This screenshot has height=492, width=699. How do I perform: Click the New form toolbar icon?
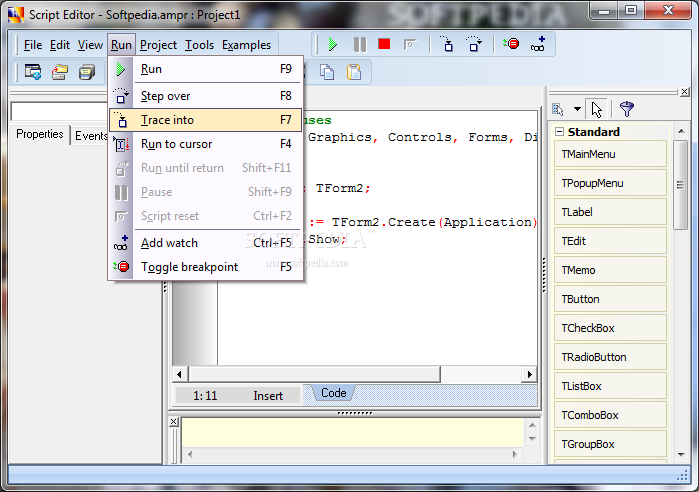(33, 72)
